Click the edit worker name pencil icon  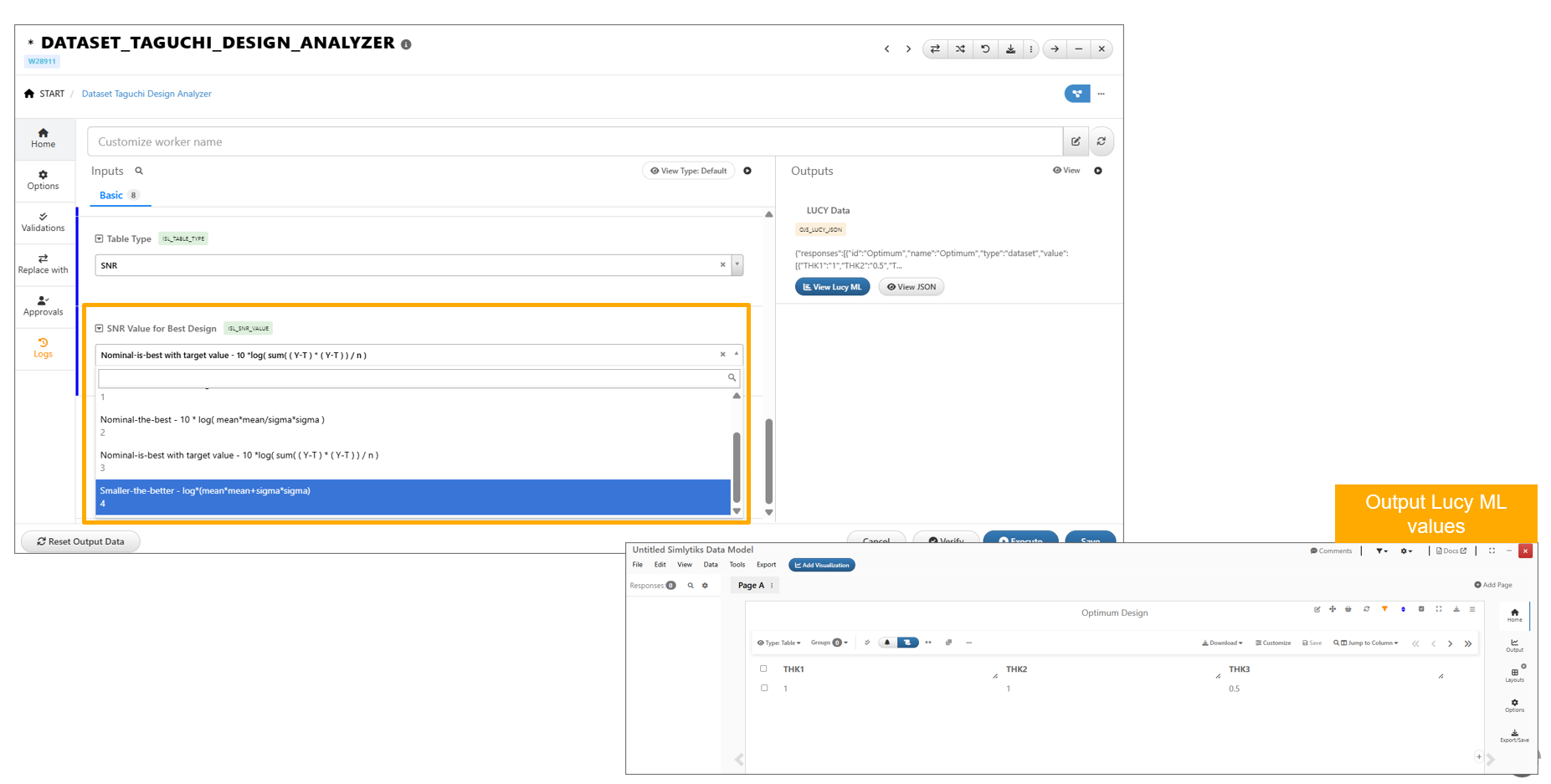[x=1076, y=141]
